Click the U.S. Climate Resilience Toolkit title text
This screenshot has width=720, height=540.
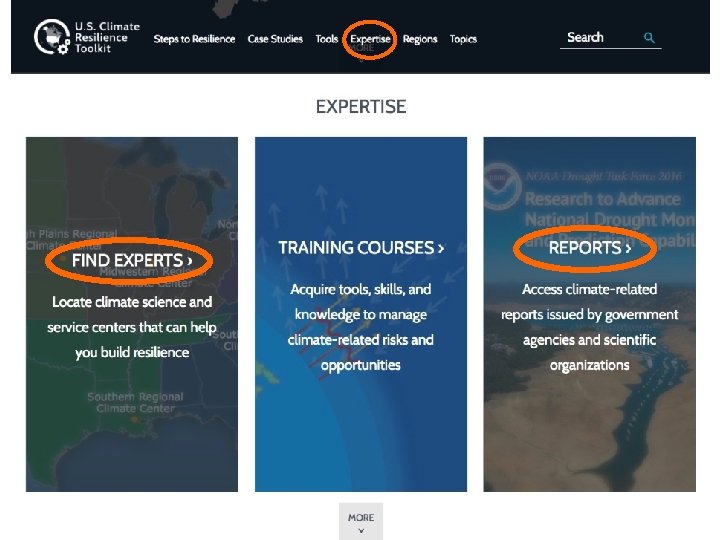click(107, 37)
